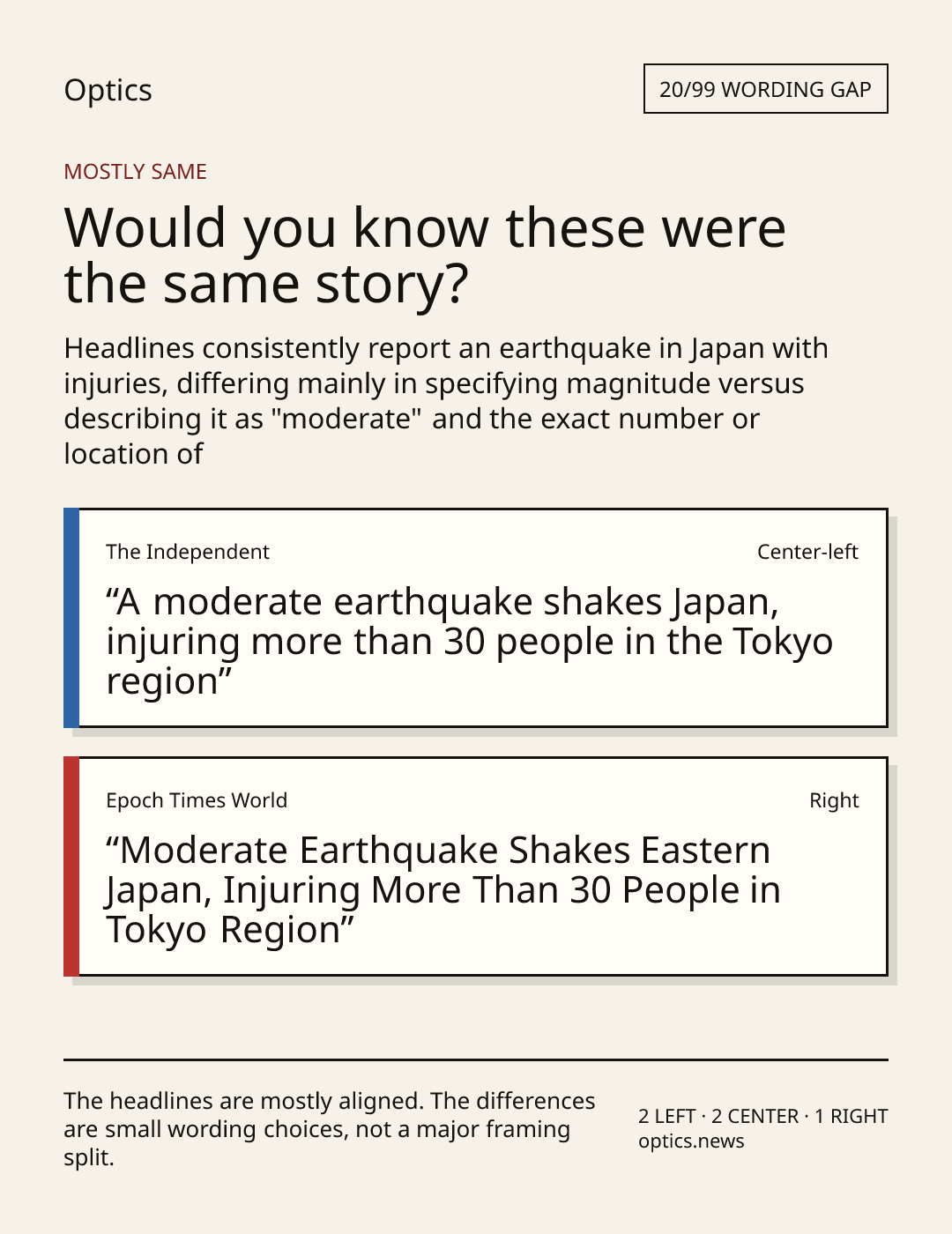Viewport: 952px width, 1234px height.
Task: Open The Independent headline card
Action: pyautogui.click(x=476, y=618)
